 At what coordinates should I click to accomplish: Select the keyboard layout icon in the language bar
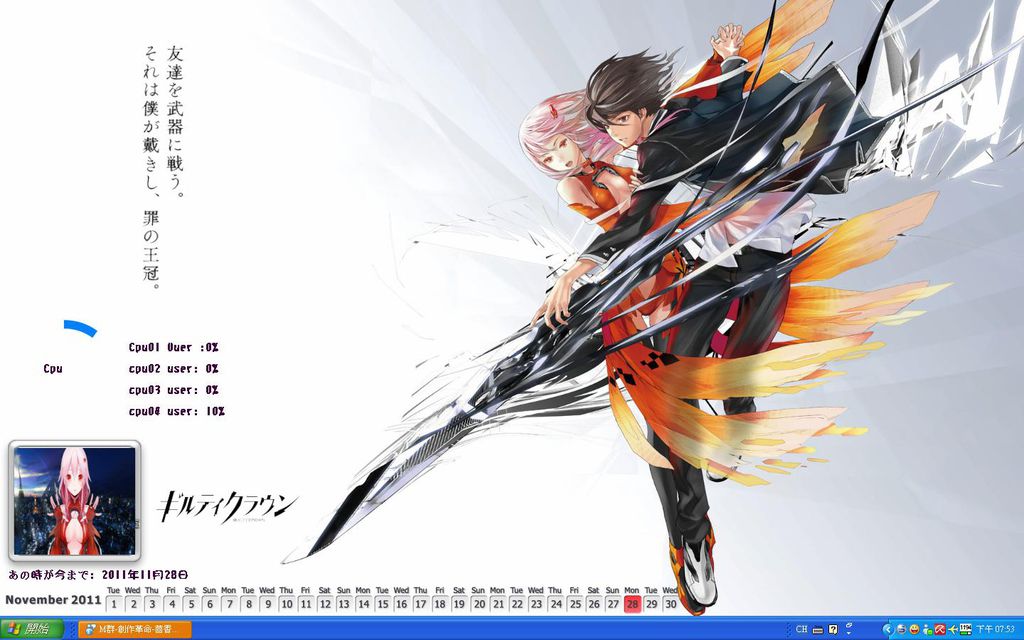point(818,631)
